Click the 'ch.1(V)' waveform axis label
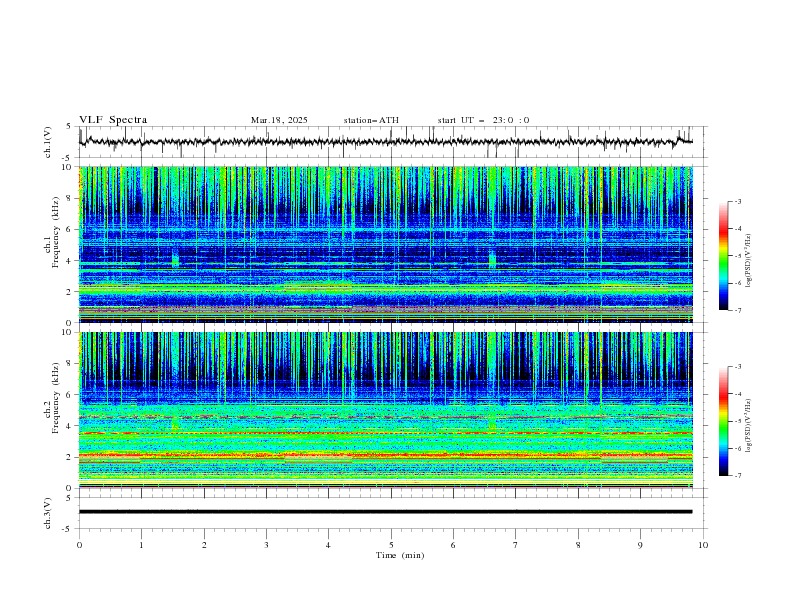 [x=48, y=142]
